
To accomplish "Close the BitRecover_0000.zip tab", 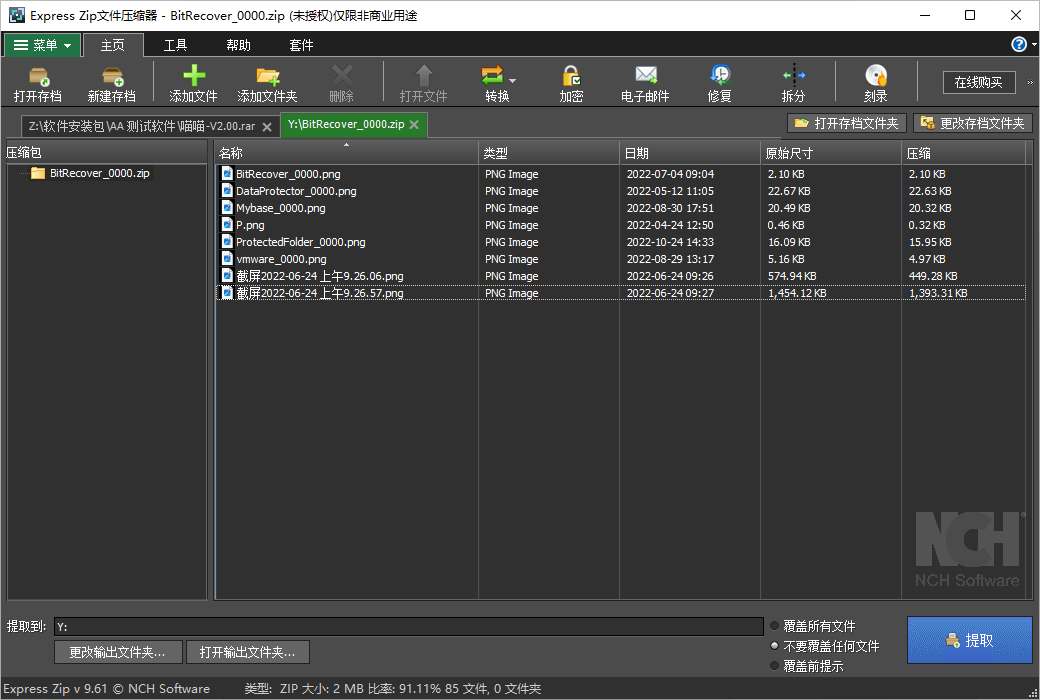I will coord(415,125).
